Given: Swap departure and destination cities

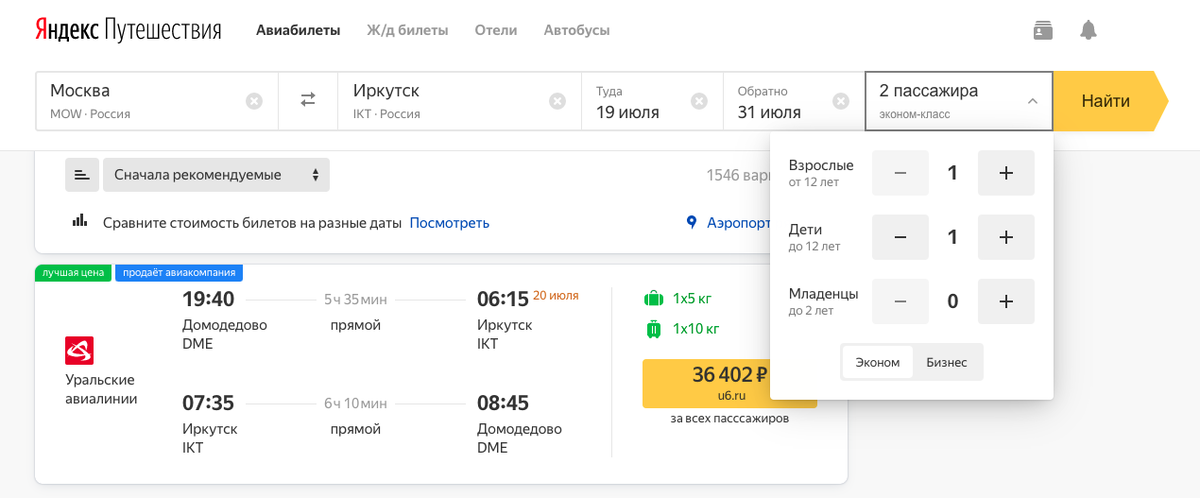Looking at the screenshot, I should pos(308,100).
